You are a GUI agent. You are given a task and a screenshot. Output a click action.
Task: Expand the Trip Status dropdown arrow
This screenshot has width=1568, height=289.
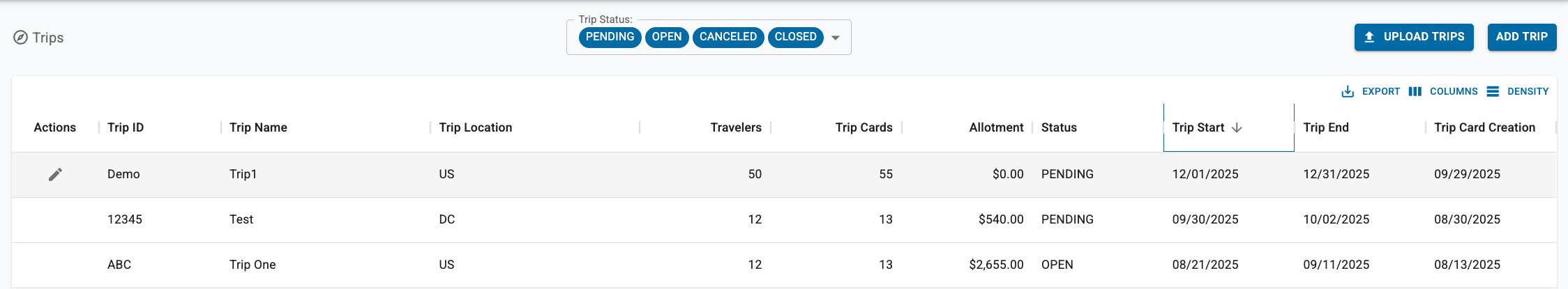point(836,38)
